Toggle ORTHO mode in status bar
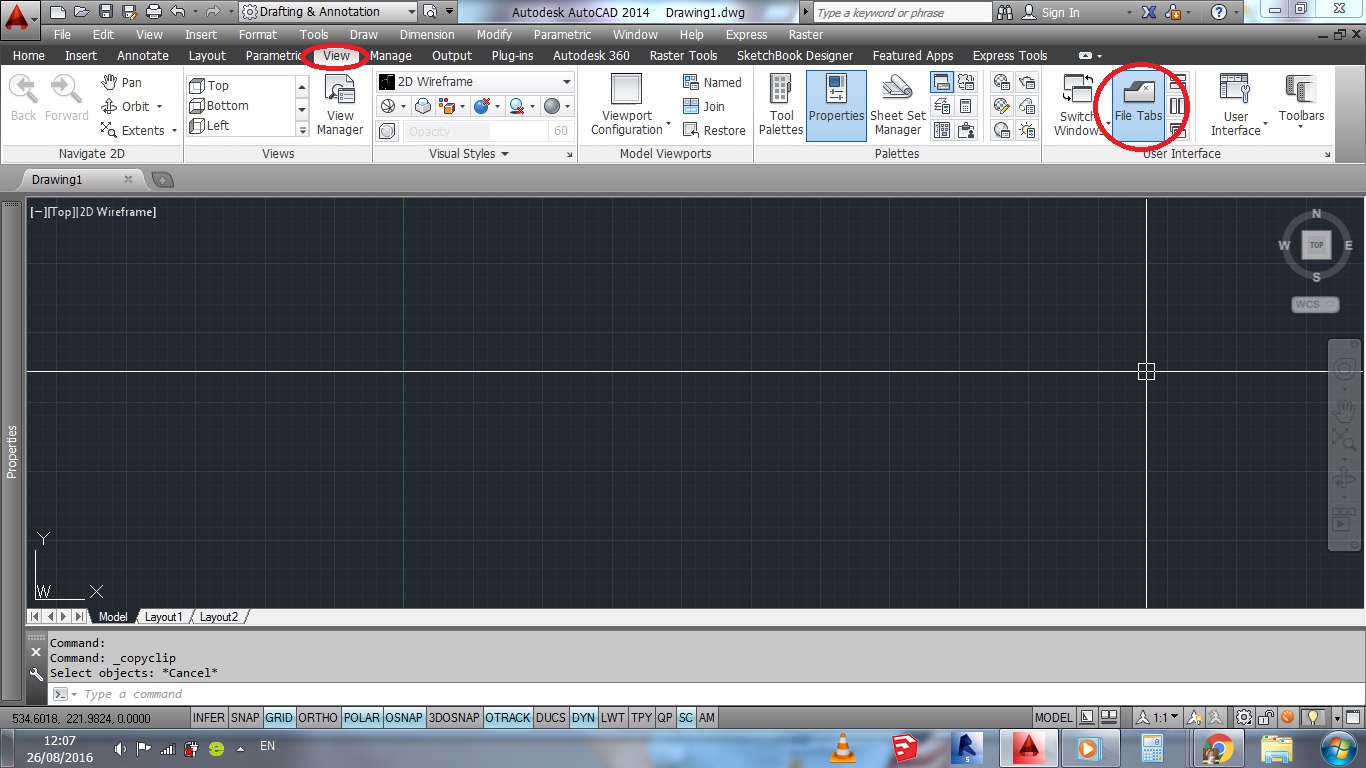This screenshot has height=768, width=1366. tap(318, 718)
